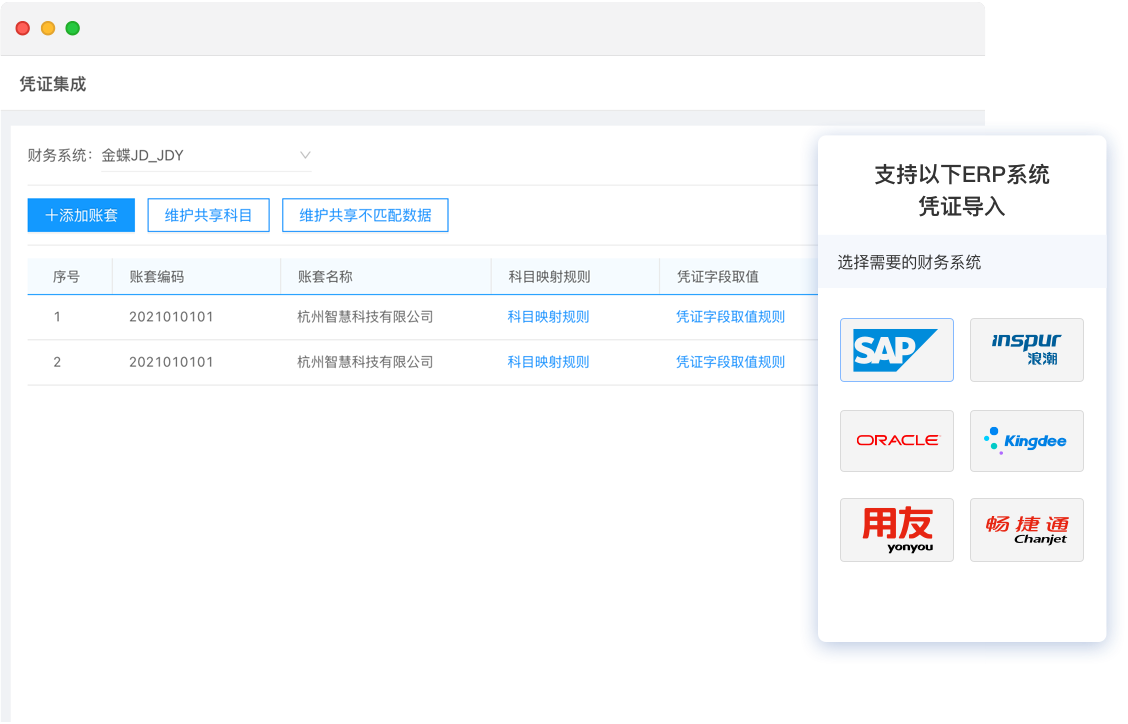The width and height of the screenshot is (1128, 724).
Task: Select the 畅捷通 Chanjet tile
Action: [x=1026, y=529]
